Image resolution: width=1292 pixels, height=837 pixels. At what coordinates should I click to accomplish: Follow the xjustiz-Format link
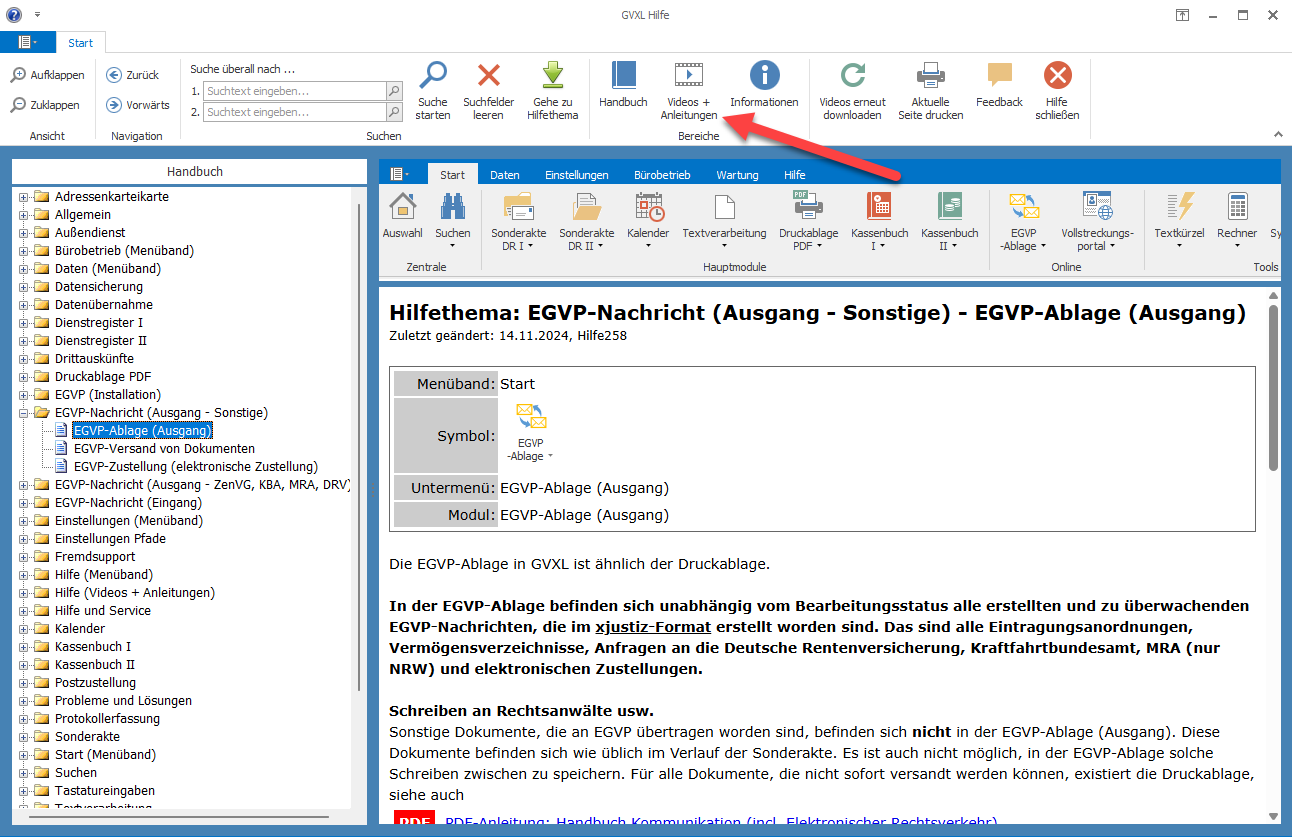(653, 628)
